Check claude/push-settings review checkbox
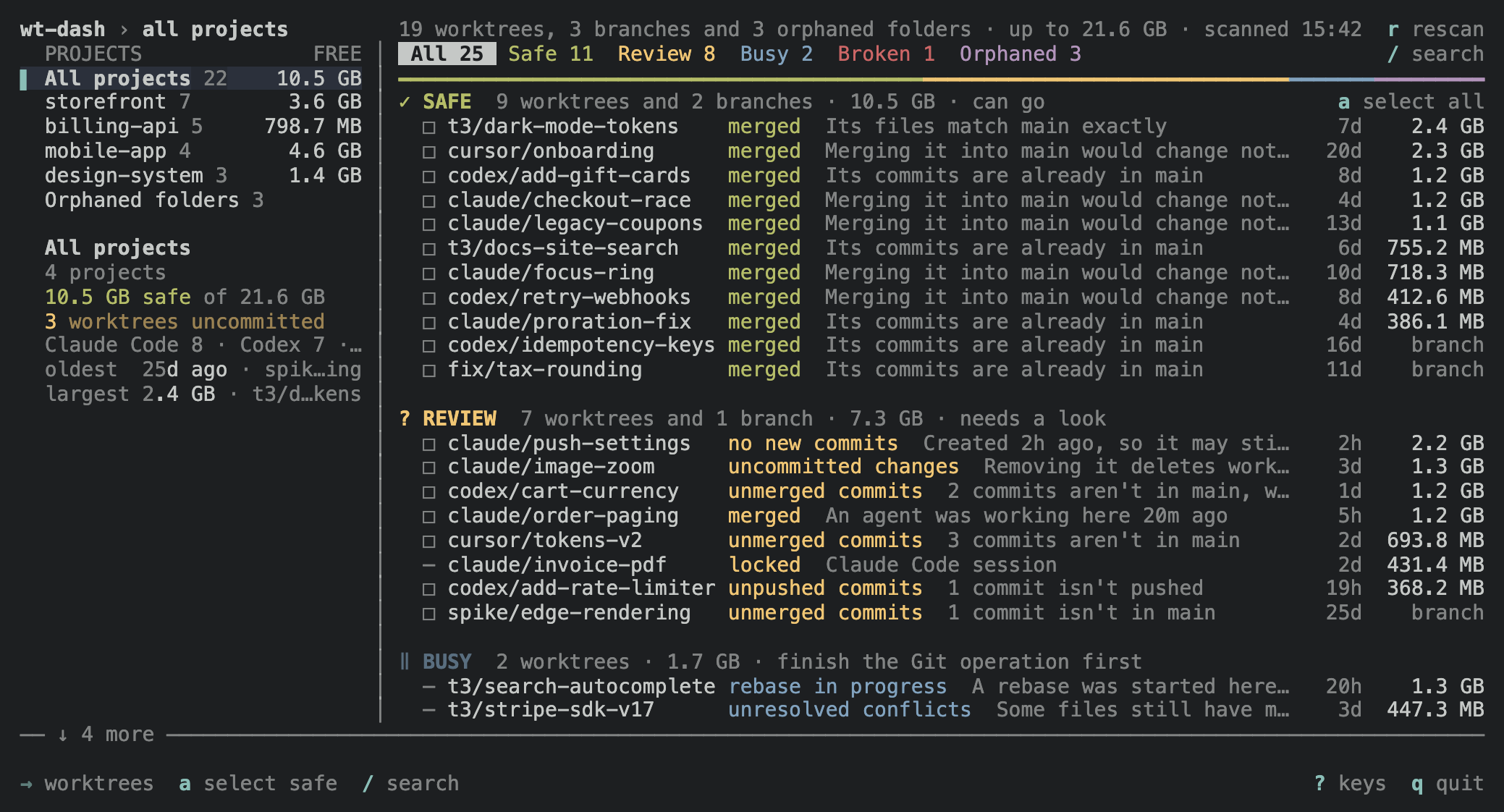1504x812 pixels. pos(429,444)
